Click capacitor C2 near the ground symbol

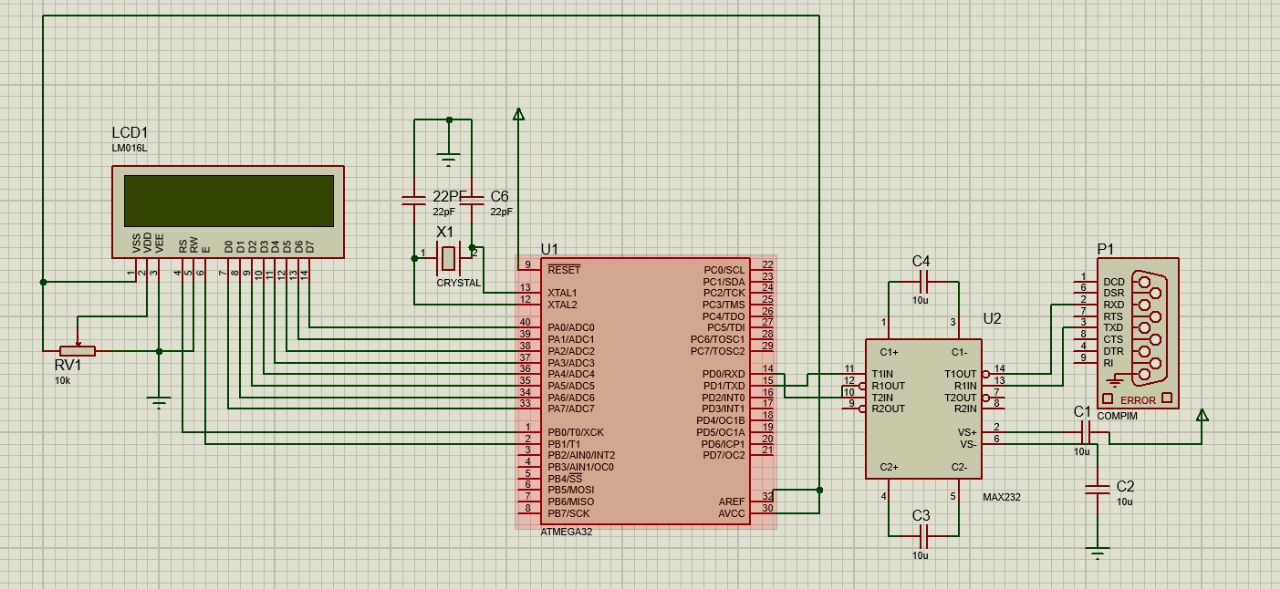[1099, 489]
